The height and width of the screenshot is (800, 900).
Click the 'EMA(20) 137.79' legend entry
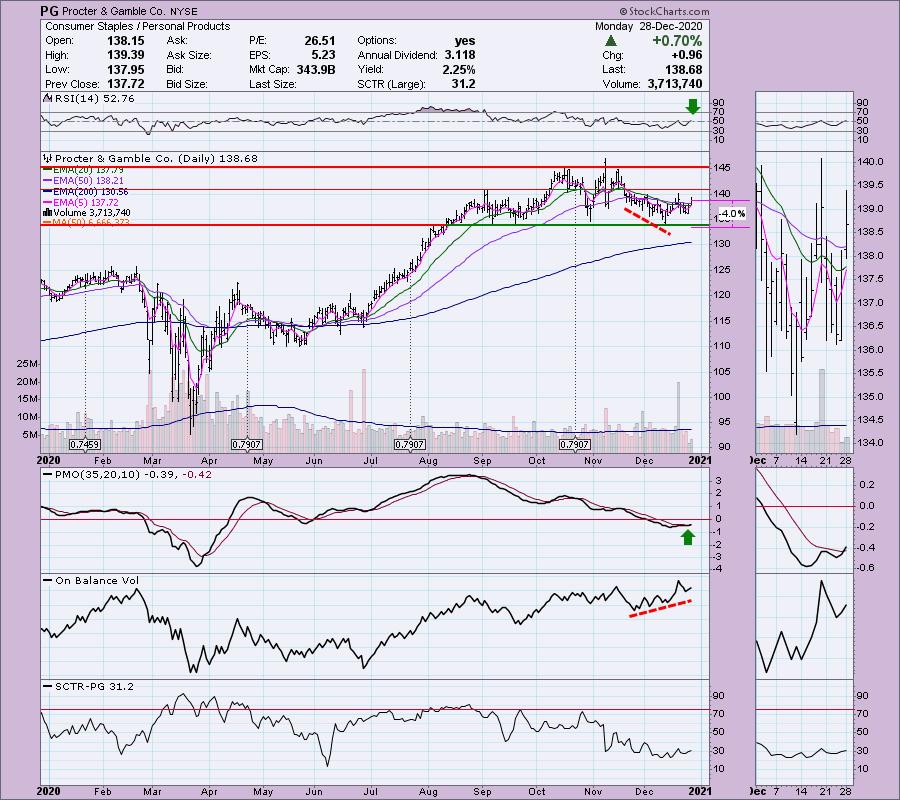pos(87,170)
